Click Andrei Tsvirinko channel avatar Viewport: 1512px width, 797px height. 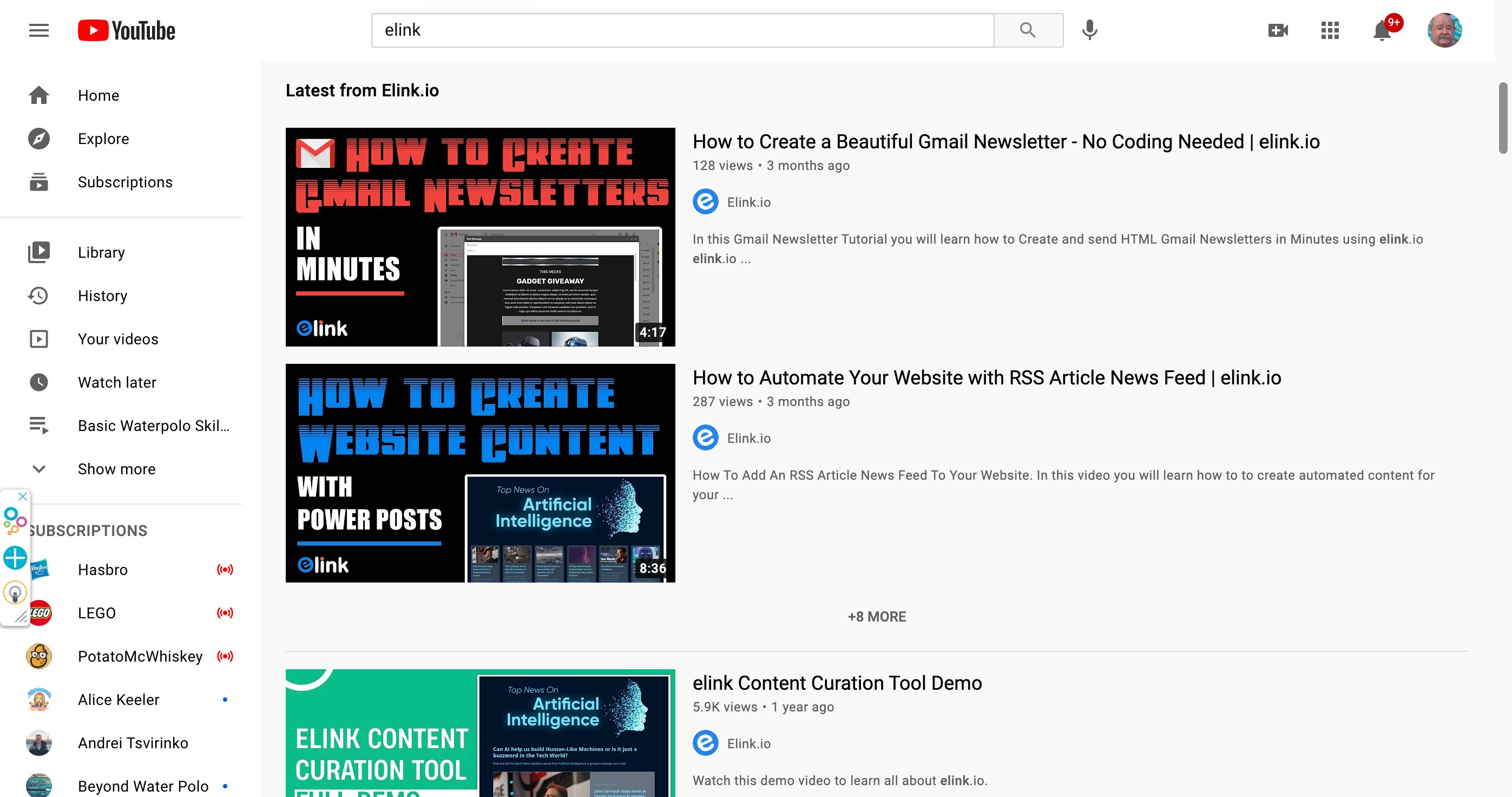point(39,743)
